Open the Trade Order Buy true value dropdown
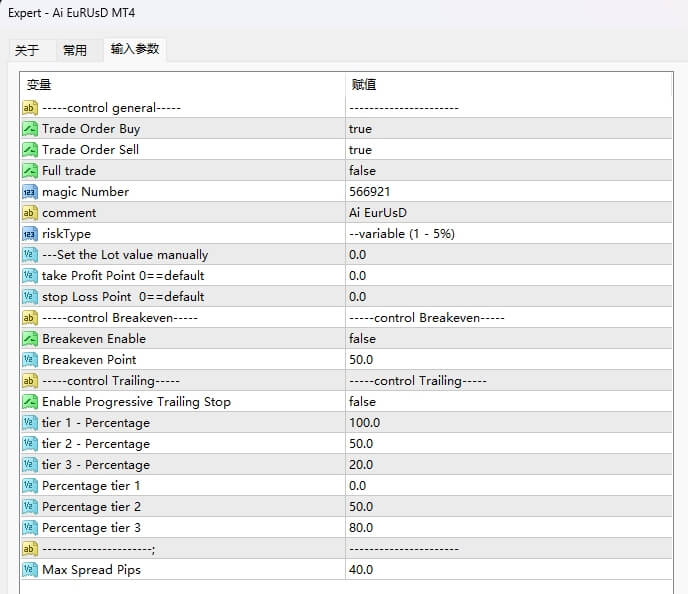This screenshot has width=688, height=594. (360, 129)
